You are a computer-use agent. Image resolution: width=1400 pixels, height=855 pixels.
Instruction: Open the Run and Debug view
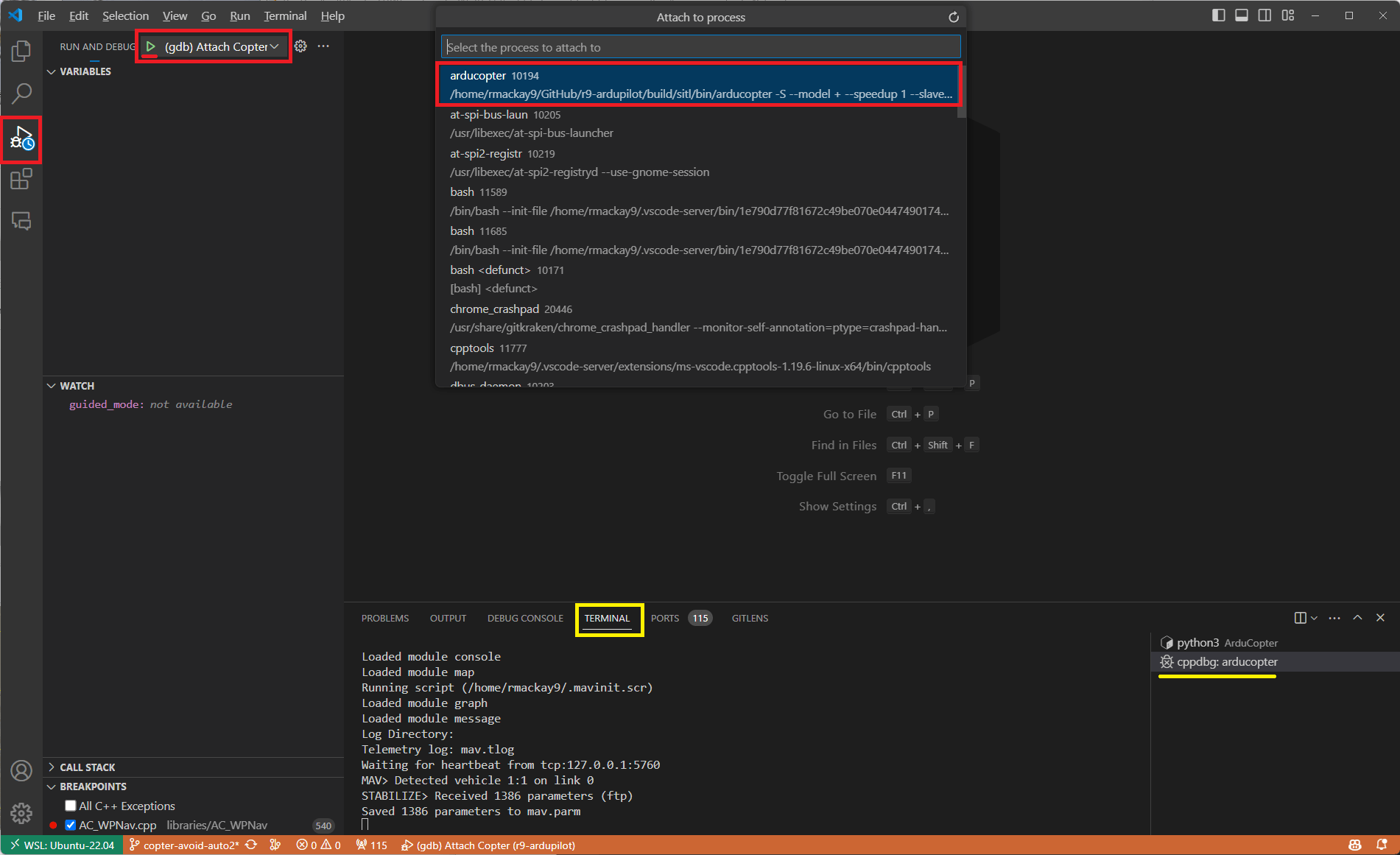point(21,140)
